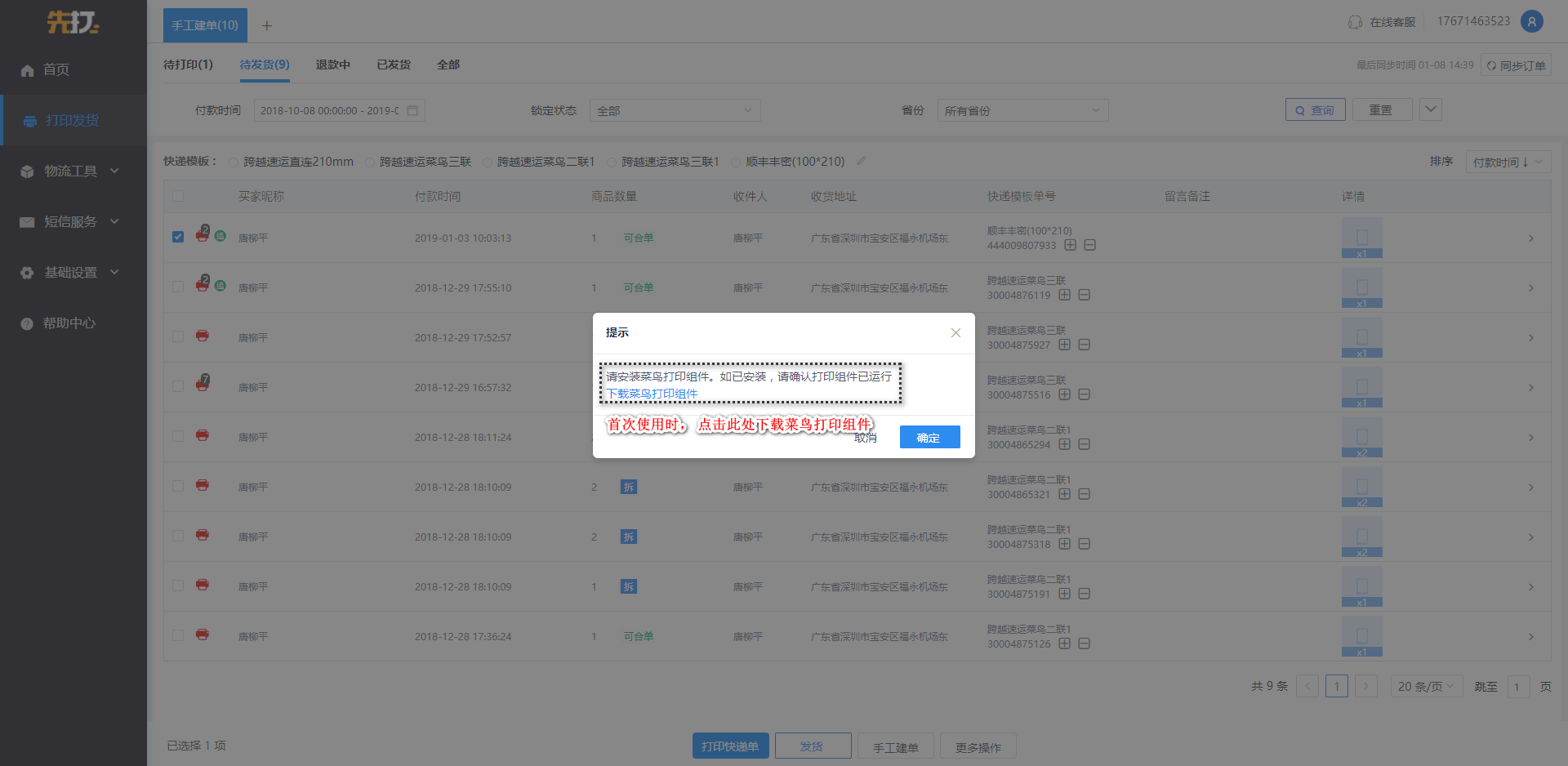The height and width of the screenshot is (766, 1568).
Task: Click the 在线客服 headset icon
Action: point(1355,22)
